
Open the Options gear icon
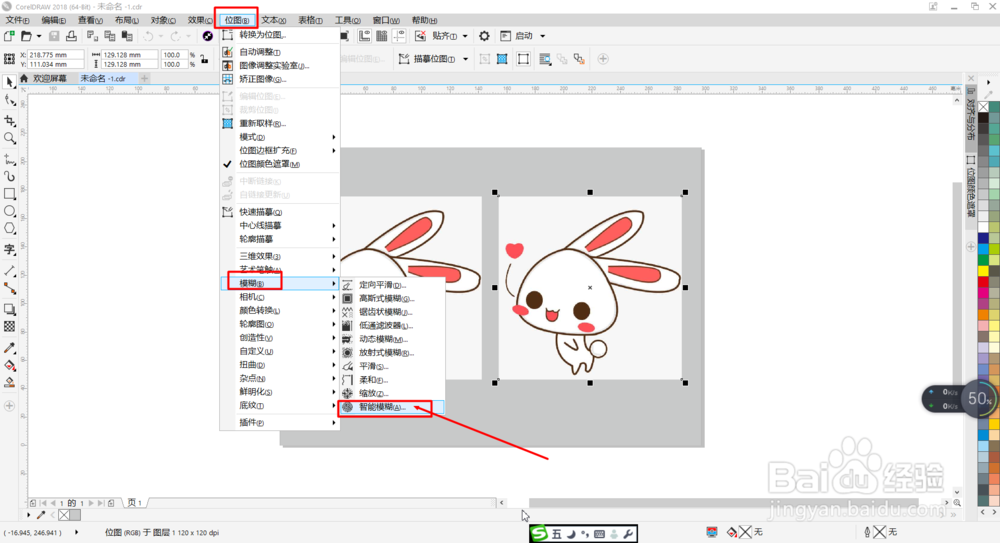coord(484,36)
